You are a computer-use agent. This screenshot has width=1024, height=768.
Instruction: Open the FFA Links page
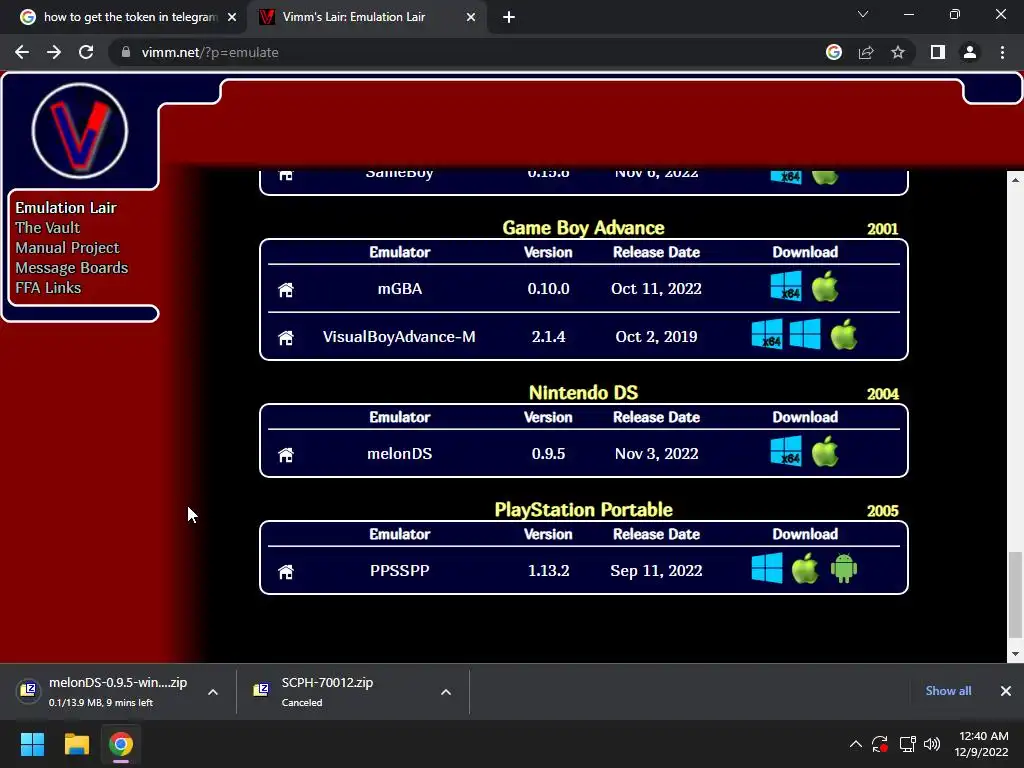click(x=48, y=288)
